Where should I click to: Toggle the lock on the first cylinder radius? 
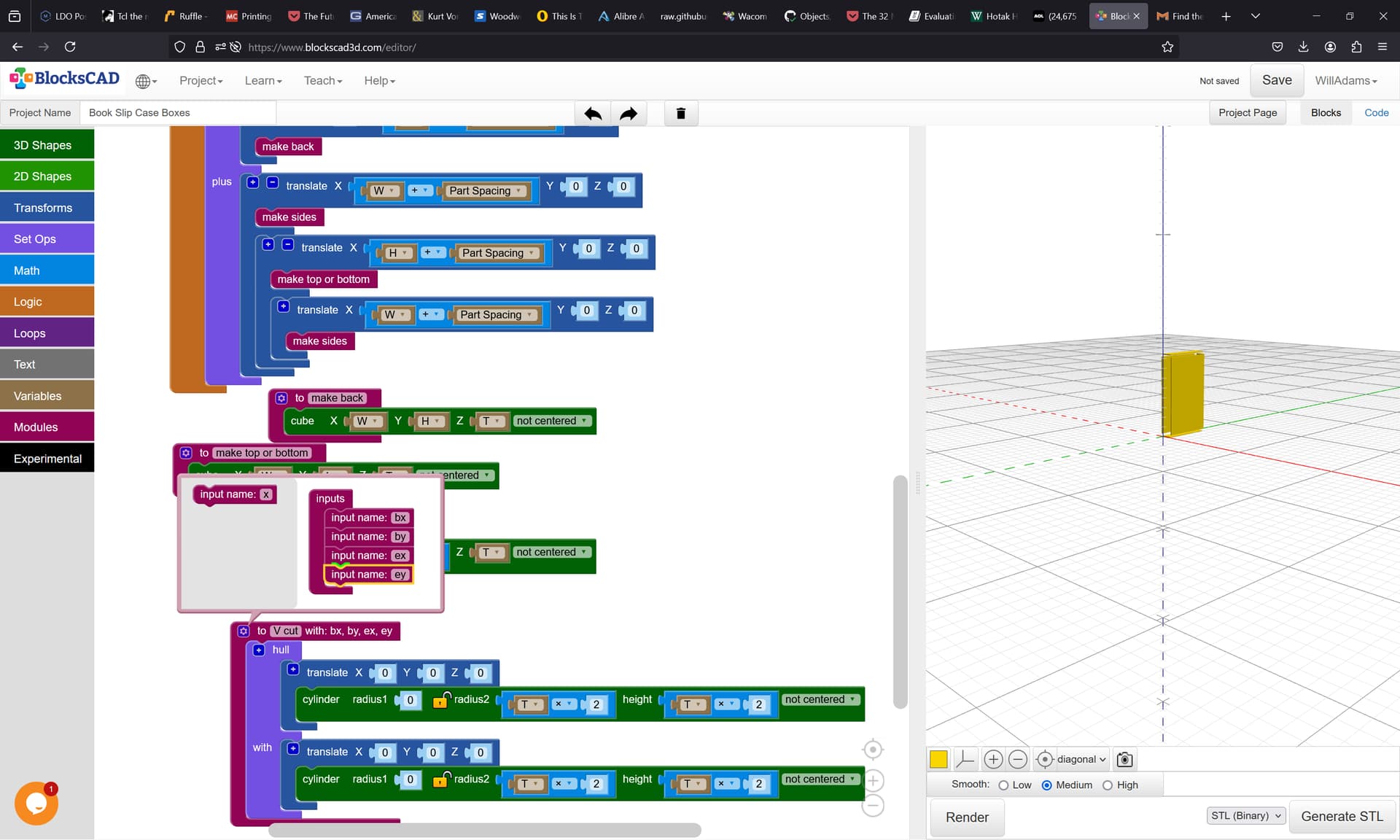(x=442, y=700)
